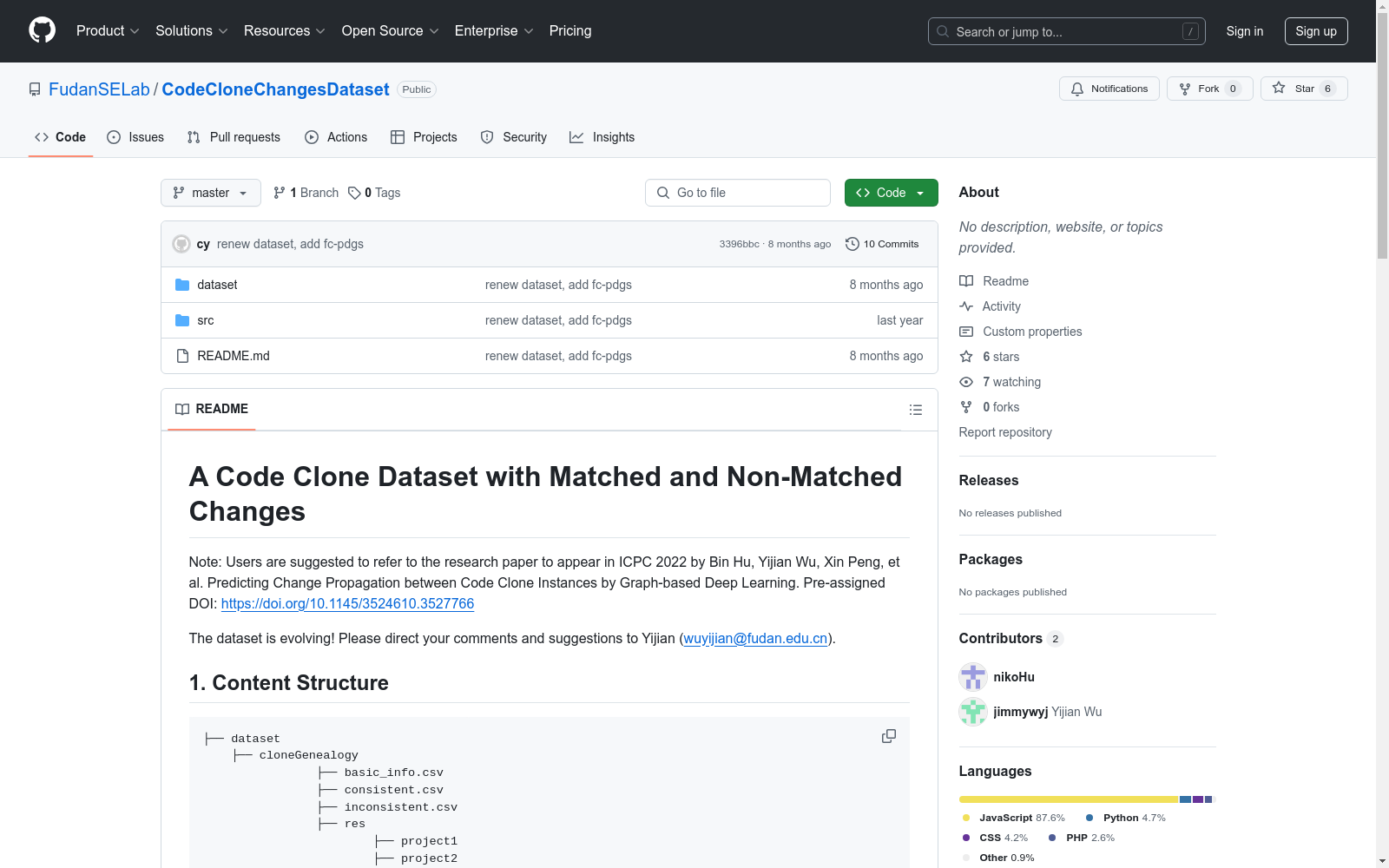
Task: Switch to the Projects tab
Action: (x=424, y=137)
